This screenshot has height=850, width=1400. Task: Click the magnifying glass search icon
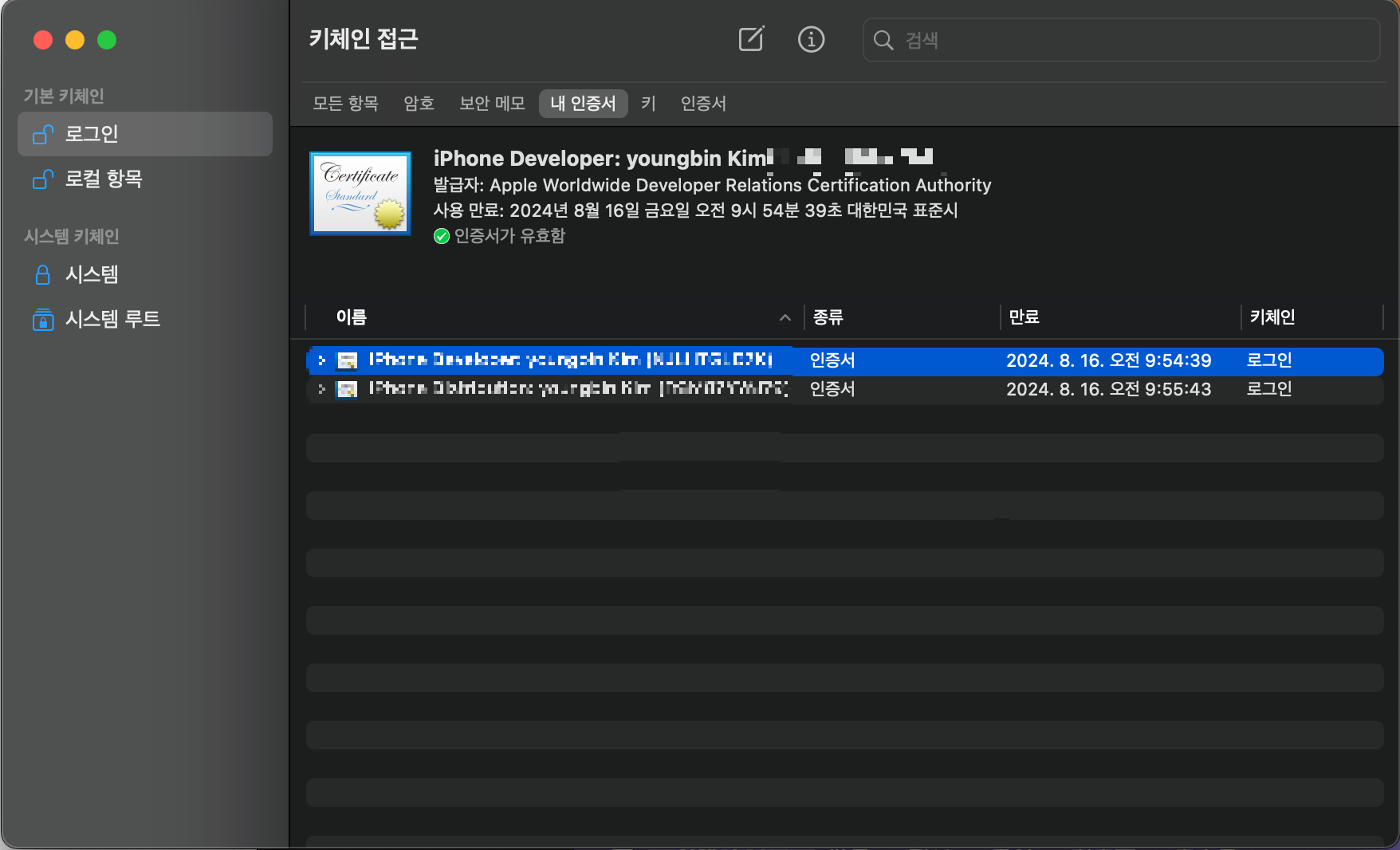tap(883, 40)
